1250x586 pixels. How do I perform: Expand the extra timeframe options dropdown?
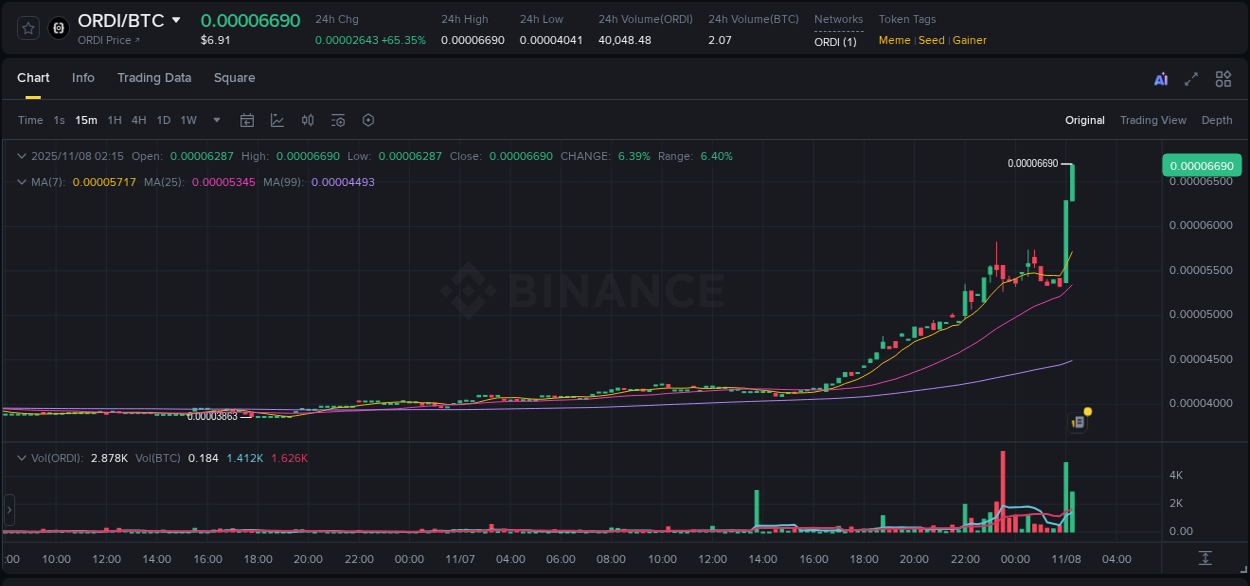click(215, 120)
